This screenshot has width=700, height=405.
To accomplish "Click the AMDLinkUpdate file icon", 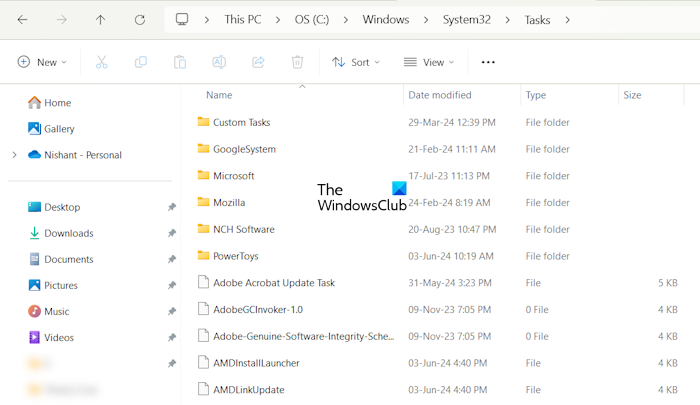I will (203, 389).
